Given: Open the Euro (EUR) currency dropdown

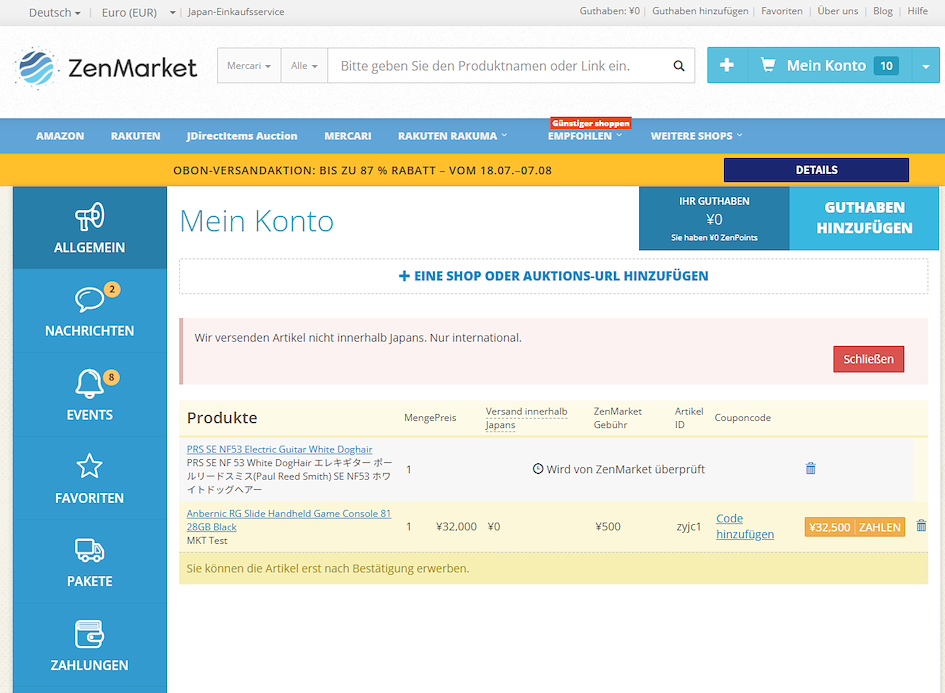Looking at the screenshot, I should (138, 12).
